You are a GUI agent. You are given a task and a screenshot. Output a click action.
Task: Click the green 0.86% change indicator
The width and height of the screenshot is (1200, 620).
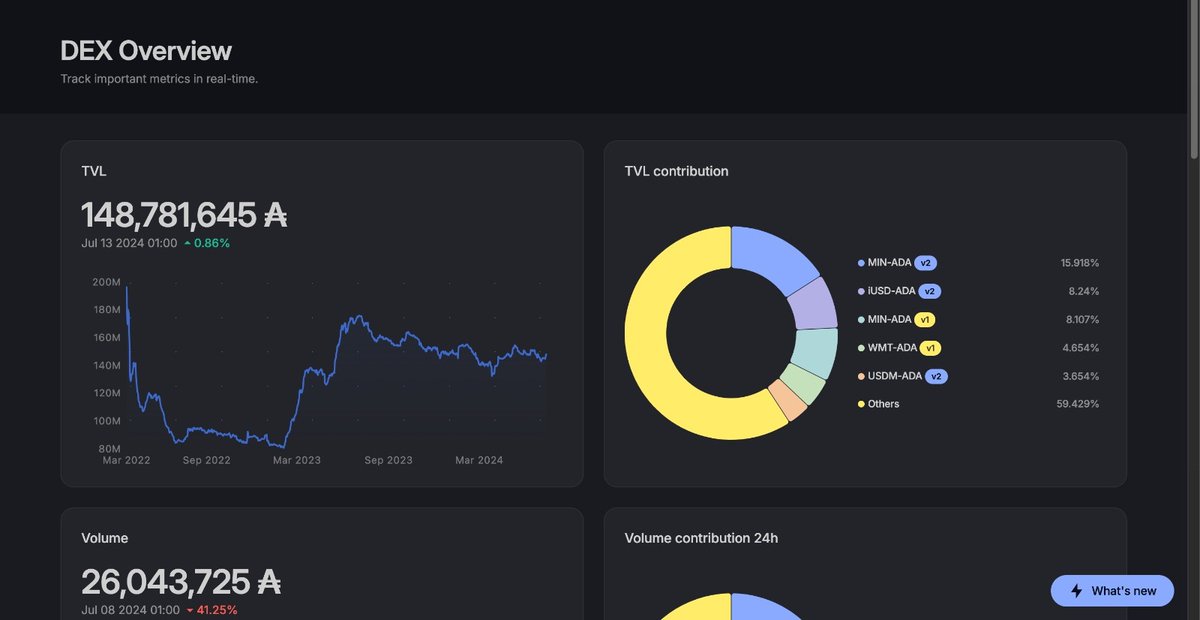tap(207, 243)
